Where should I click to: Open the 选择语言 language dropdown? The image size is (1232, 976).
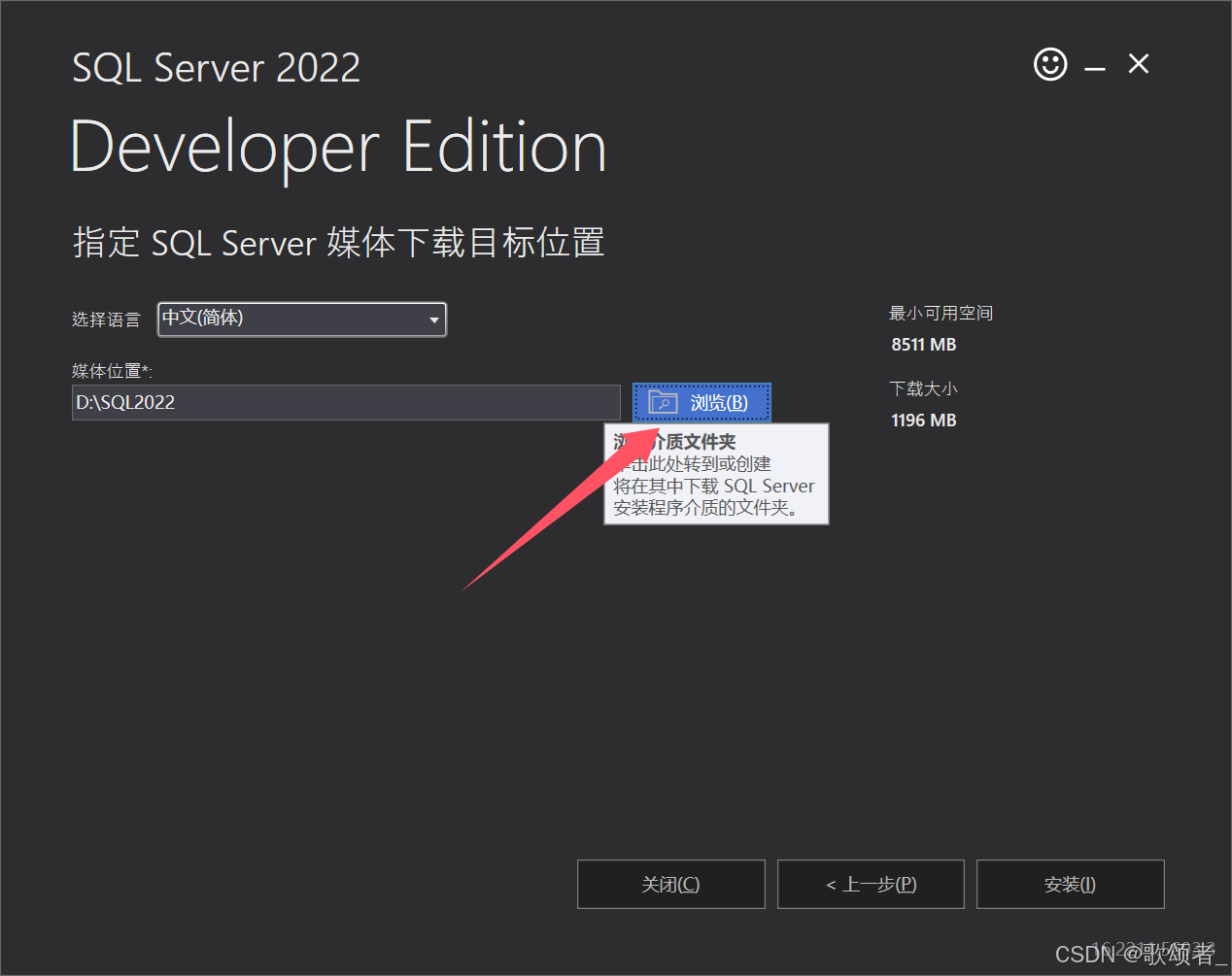pos(302,320)
